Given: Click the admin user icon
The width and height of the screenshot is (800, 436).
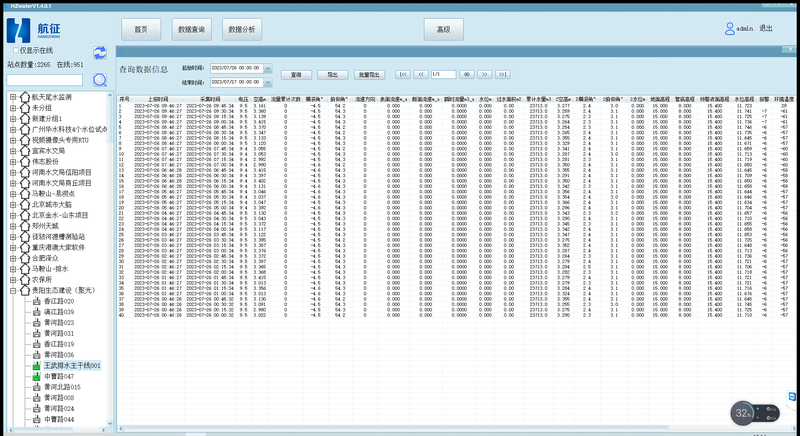Looking at the screenshot, I should 730,29.
